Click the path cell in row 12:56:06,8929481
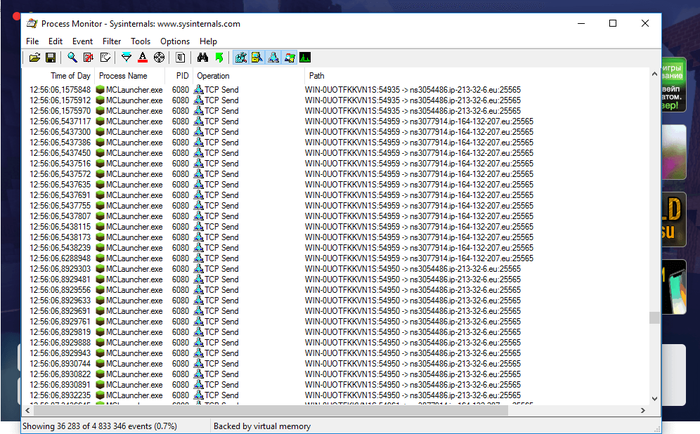700x434 pixels. (412, 280)
